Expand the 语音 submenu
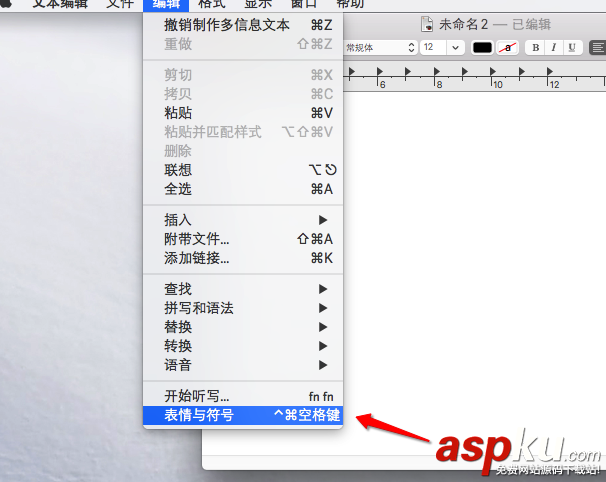The image size is (606, 482). coord(243,365)
